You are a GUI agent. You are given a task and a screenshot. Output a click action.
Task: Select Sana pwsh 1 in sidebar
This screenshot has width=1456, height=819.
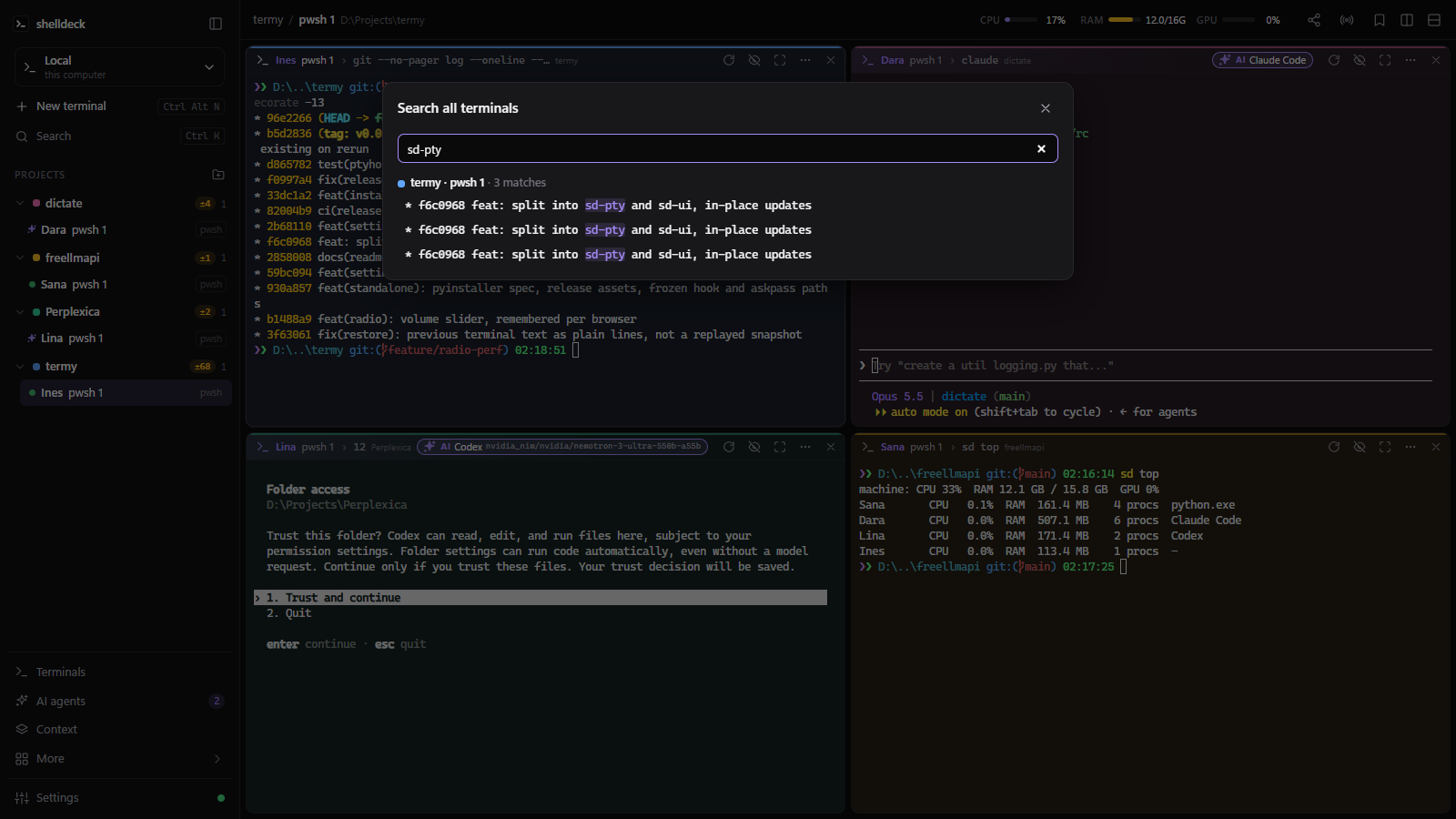tap(126, 285)
